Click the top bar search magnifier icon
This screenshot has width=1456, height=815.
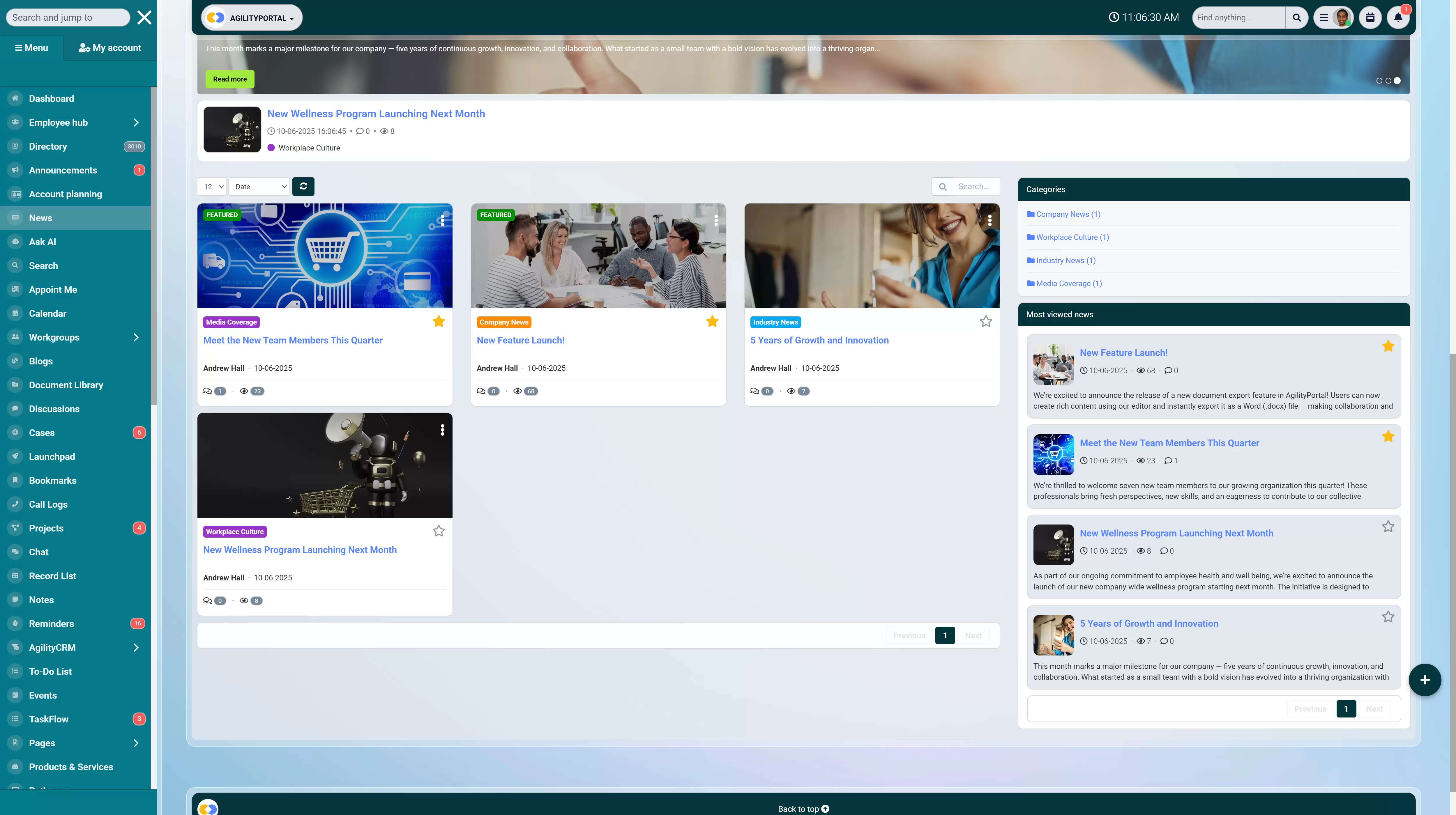click(x=1297, y=17)
